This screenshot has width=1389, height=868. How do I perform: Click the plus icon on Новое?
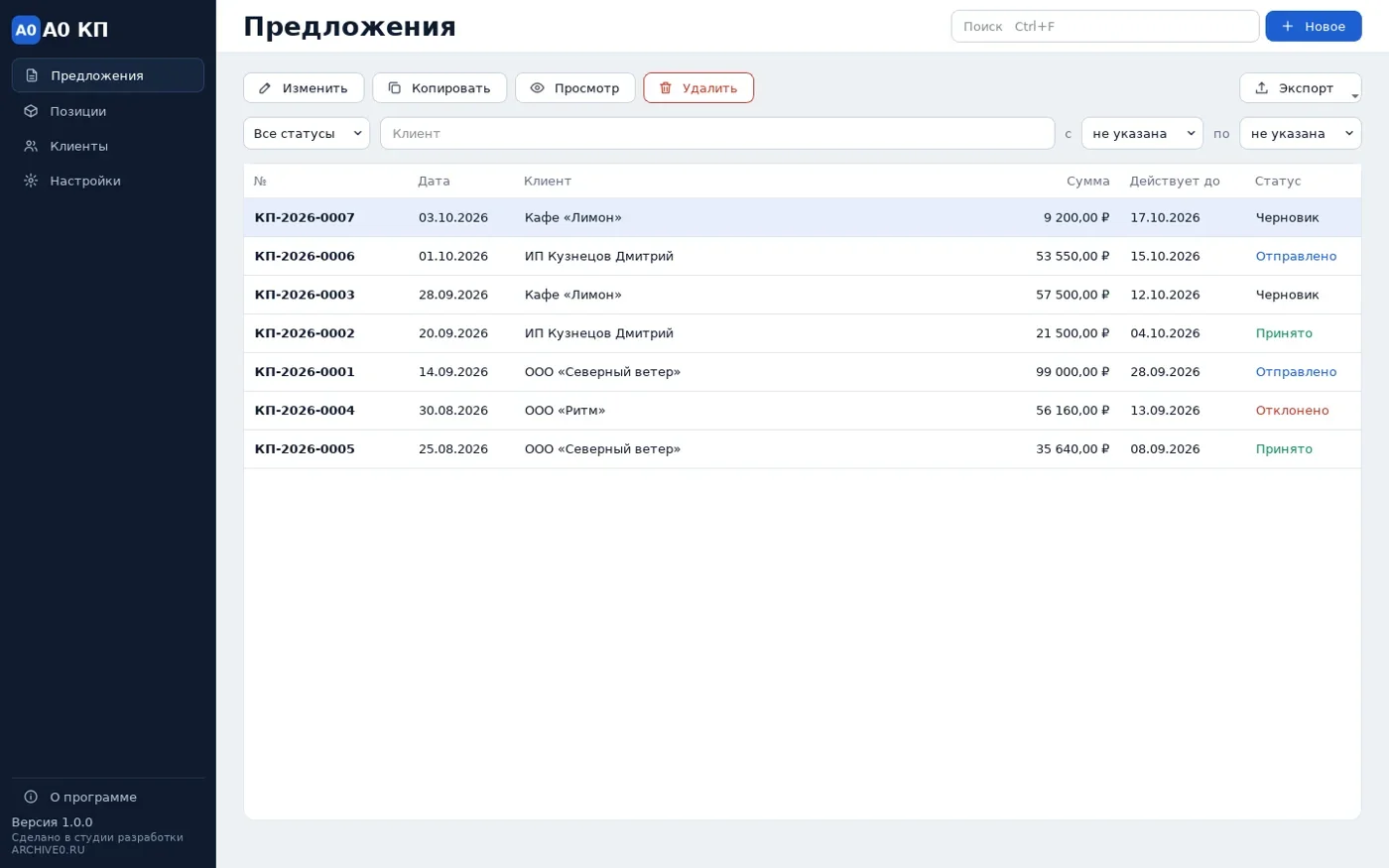coord(1288,26)
